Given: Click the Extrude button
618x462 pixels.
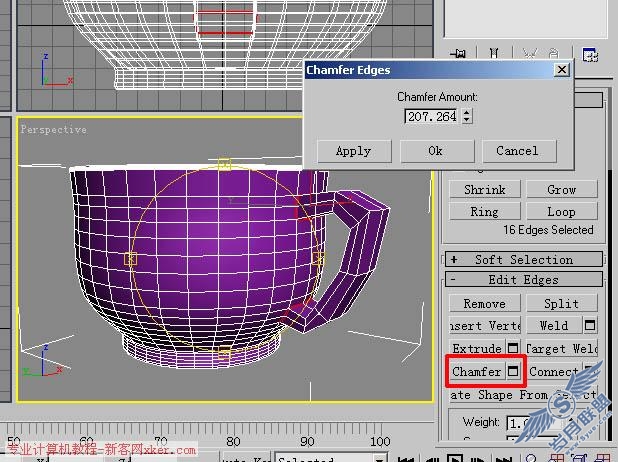Looking at the screenshot, I should [x=477, y=348].
